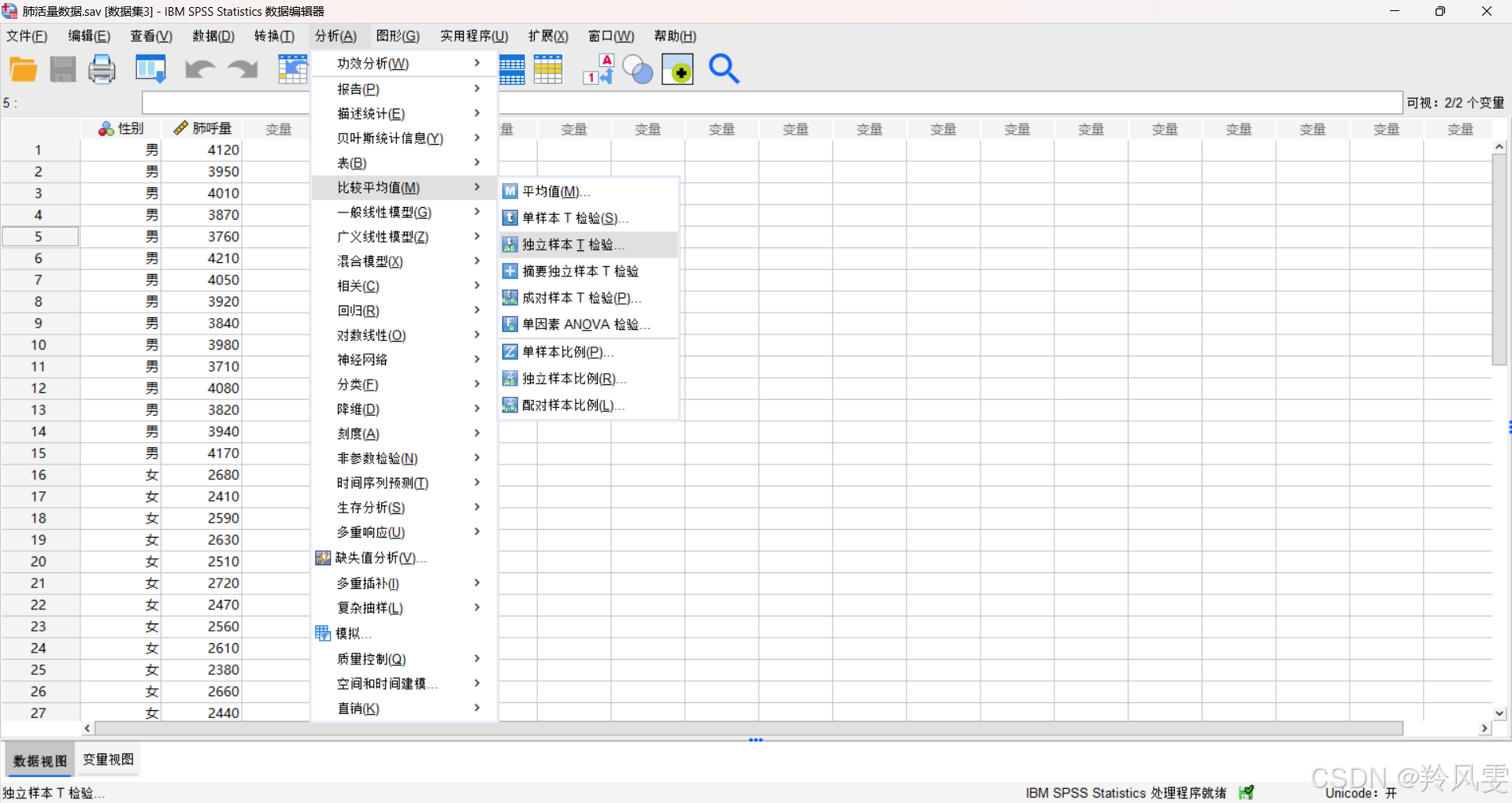Click the blue split file grid icon
The image size is (1512, 803).
[x=512, y=69]
